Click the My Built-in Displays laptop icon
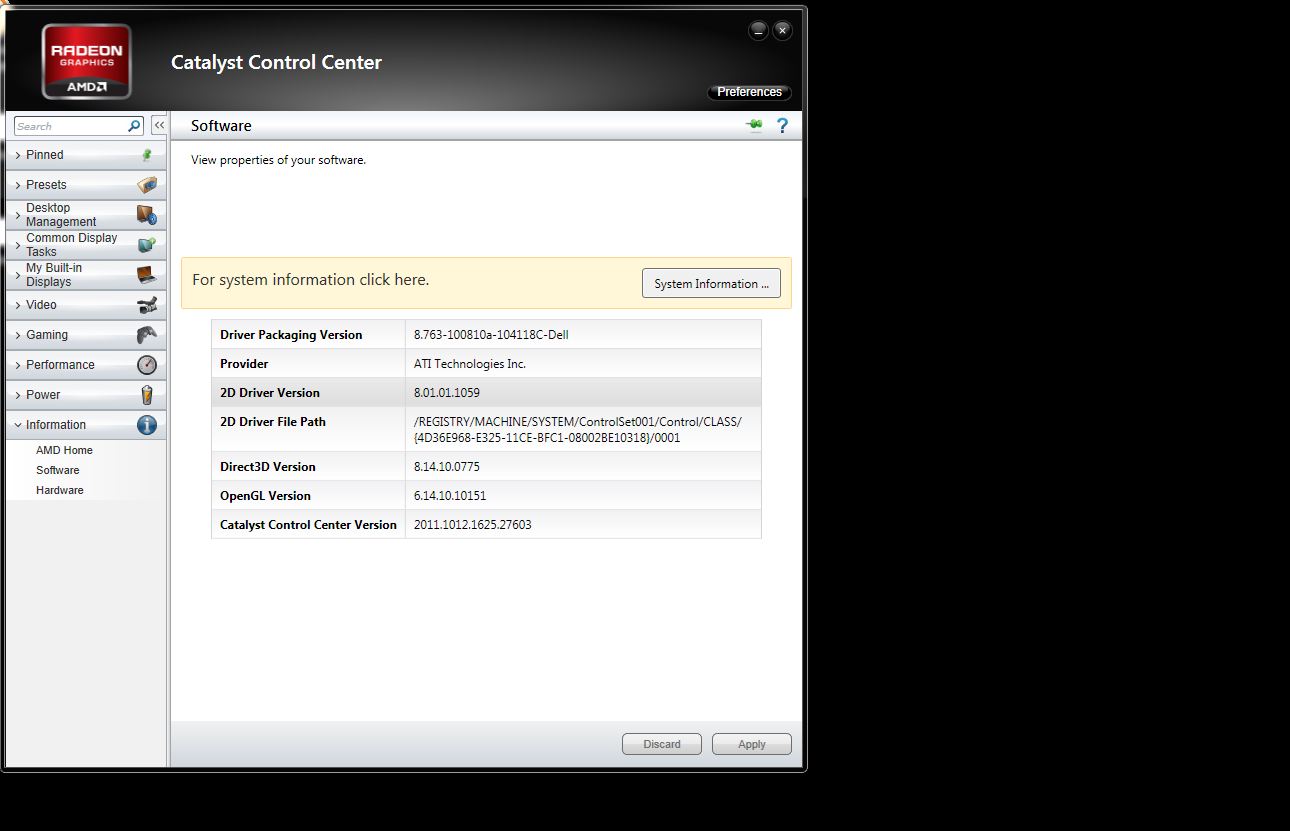This screenshot has width=1290, height=831. pos(147,274)
